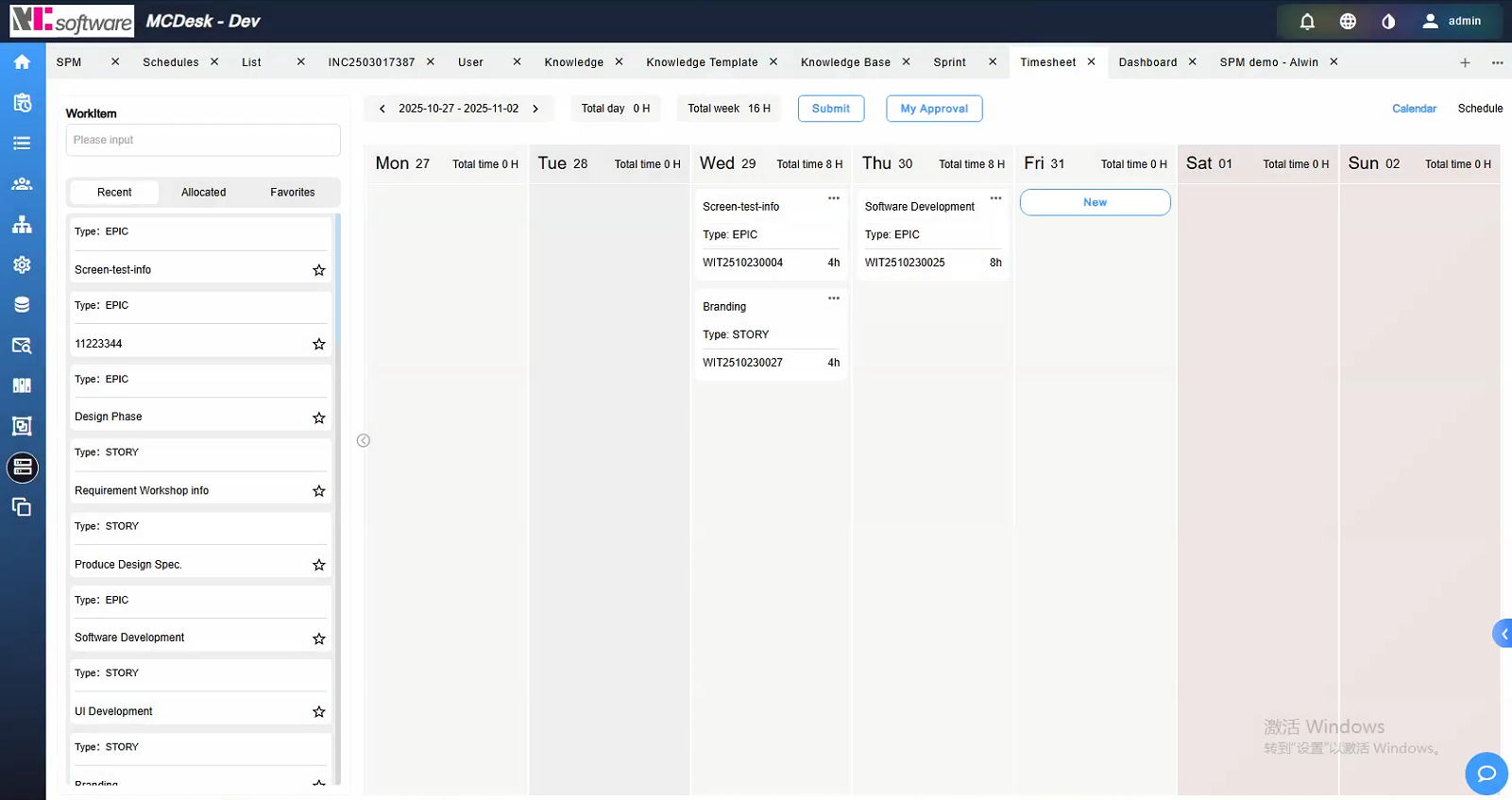The image size is (1512, 800).
Task: Switch to the Allocated tab
Action: tap(203, 193)
